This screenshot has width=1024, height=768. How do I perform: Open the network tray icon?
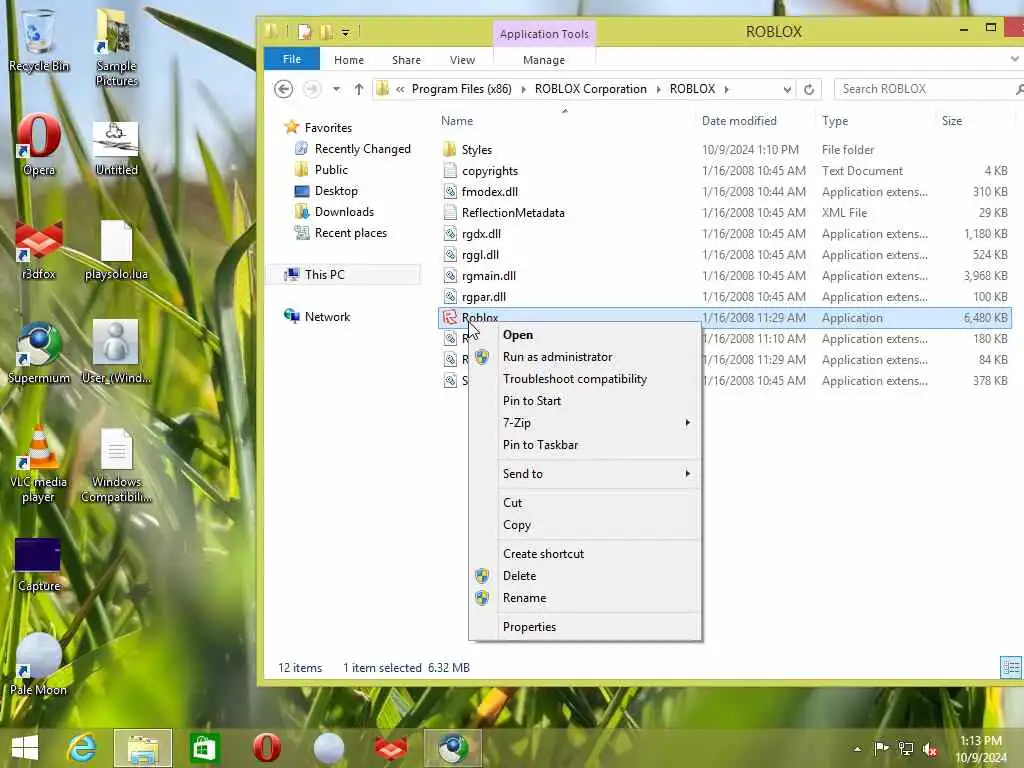[x=906, y=748]
